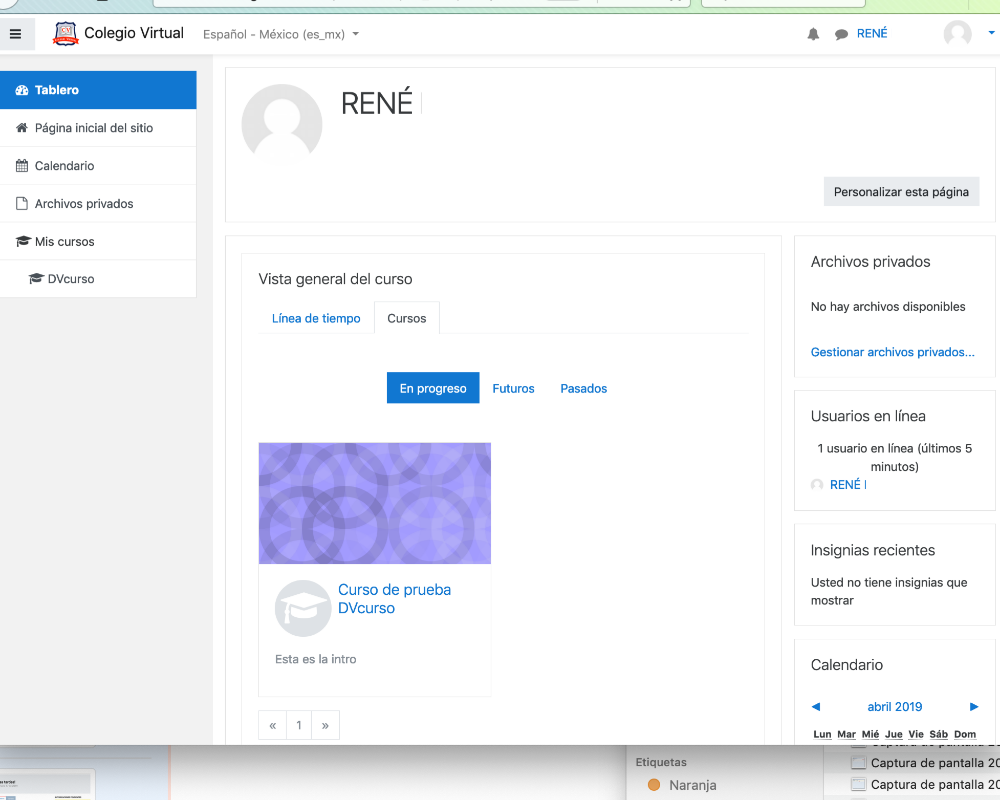This screenshot has height=800, width=1000.
Task: Click the graduation cap icon for DVcurso
Action: click(x=37, y=279)
